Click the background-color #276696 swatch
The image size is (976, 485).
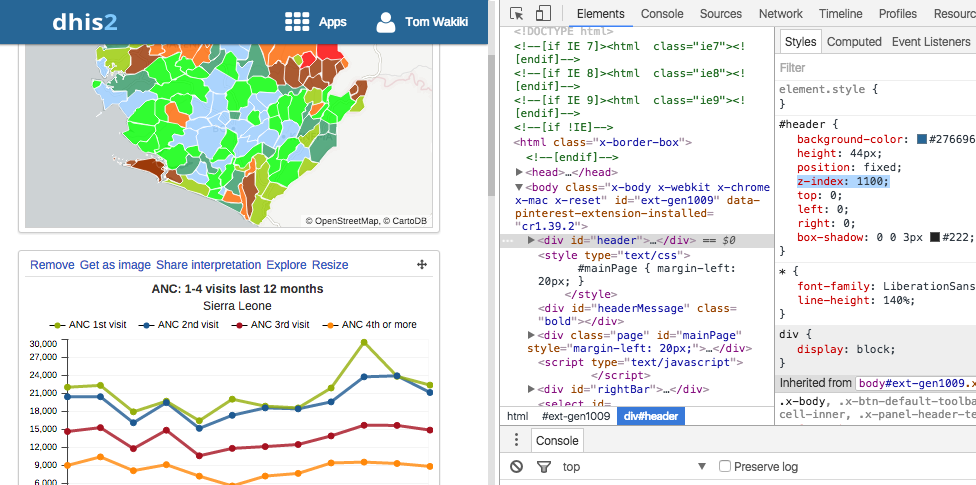[x=922, y=139]
